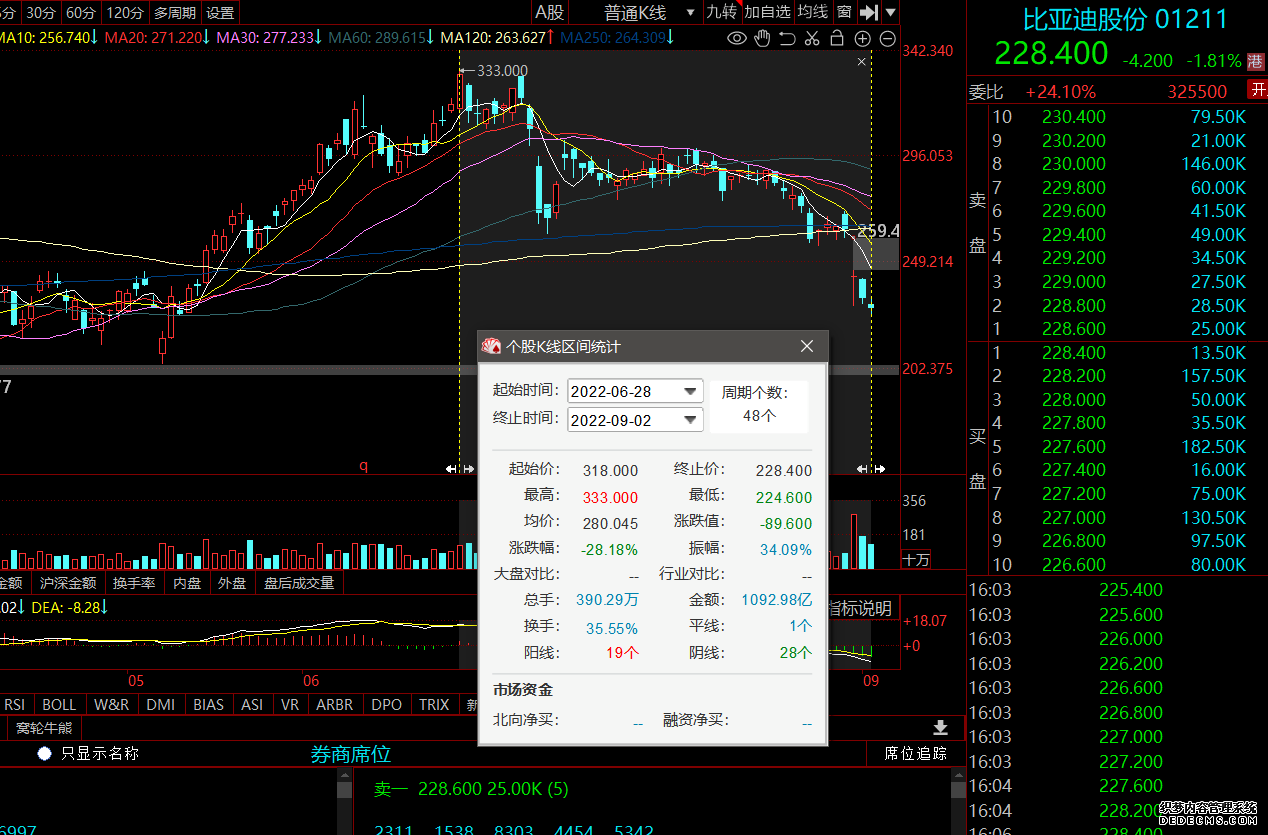Select the hand pan tool icon

pos(763,39)
